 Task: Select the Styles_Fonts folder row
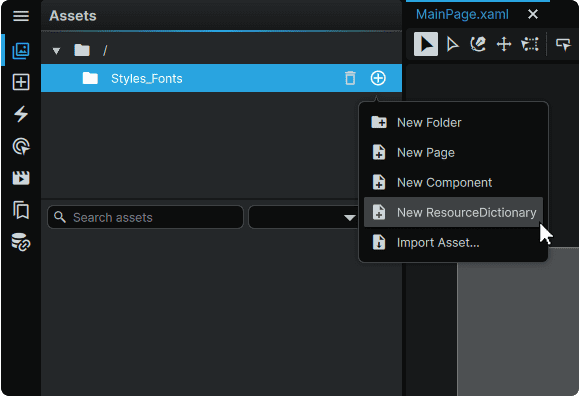221,78
